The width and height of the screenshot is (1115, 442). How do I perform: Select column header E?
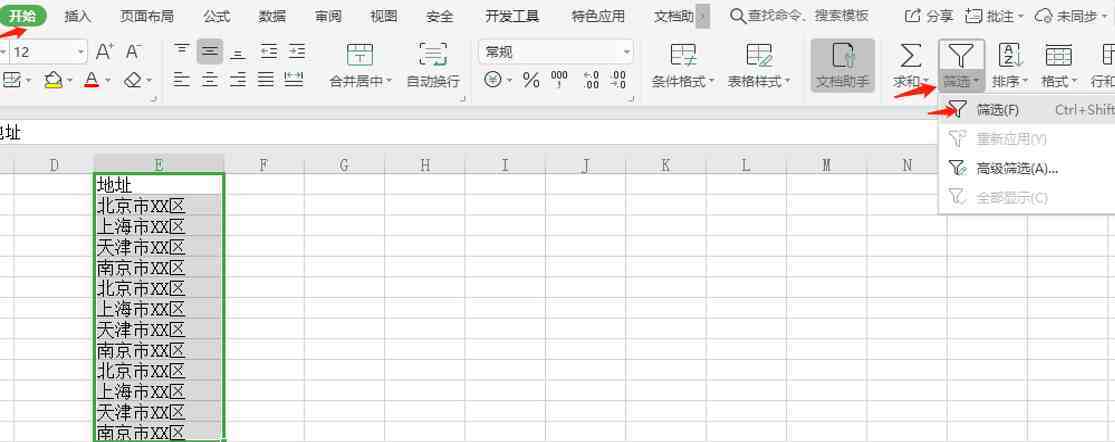click(x=159, y=165)
